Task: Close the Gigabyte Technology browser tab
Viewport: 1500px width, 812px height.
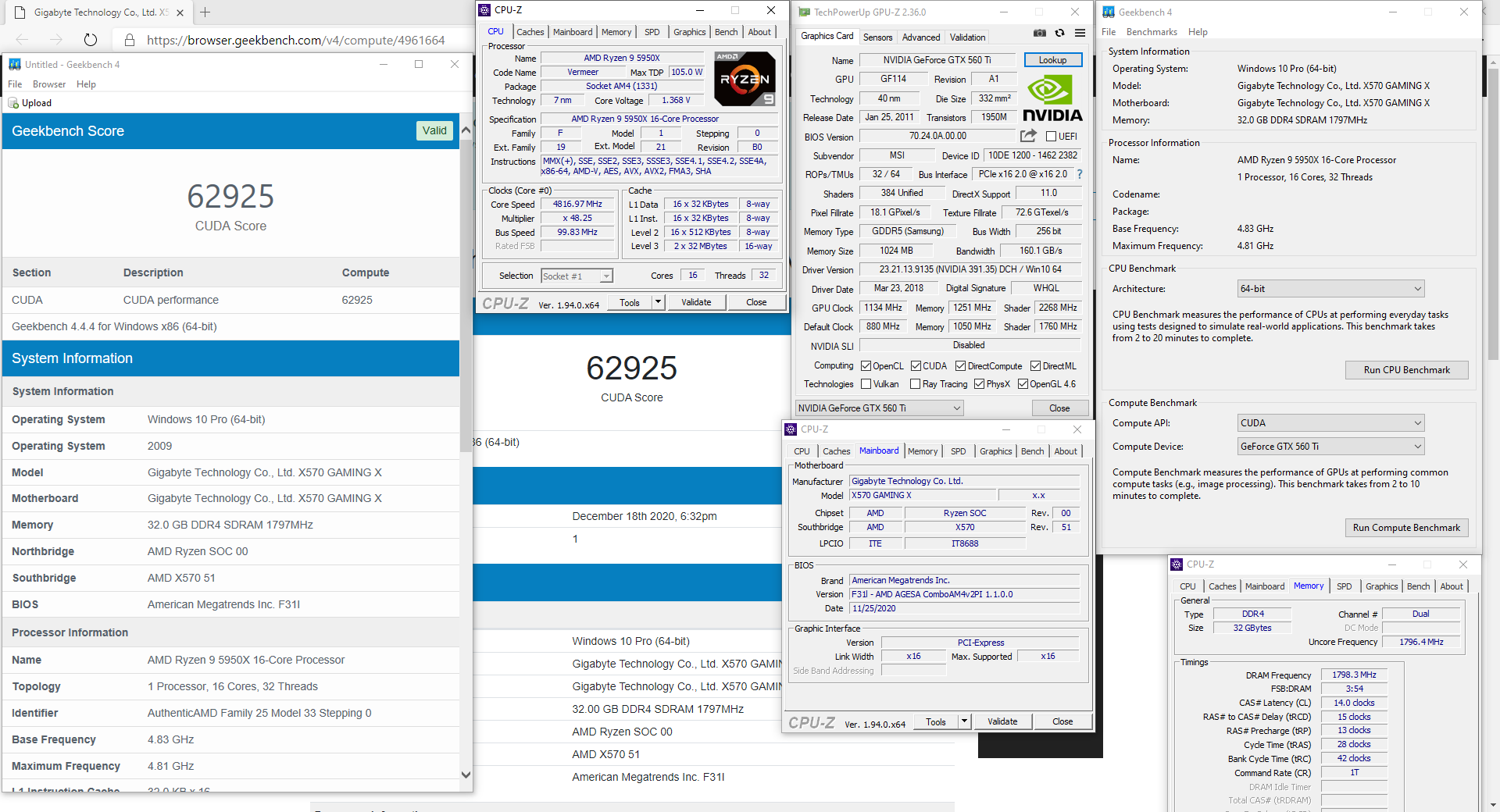Action: [180, 12]
